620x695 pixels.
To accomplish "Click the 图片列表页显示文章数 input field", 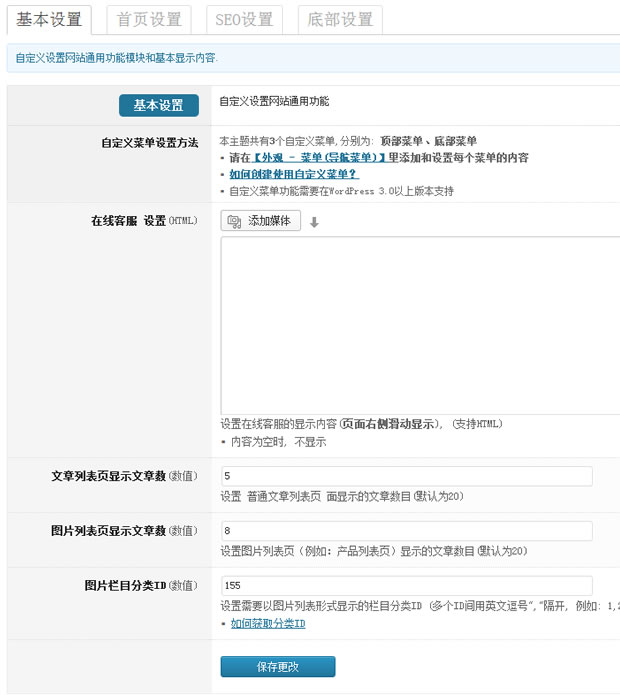I will click(406, 531).
